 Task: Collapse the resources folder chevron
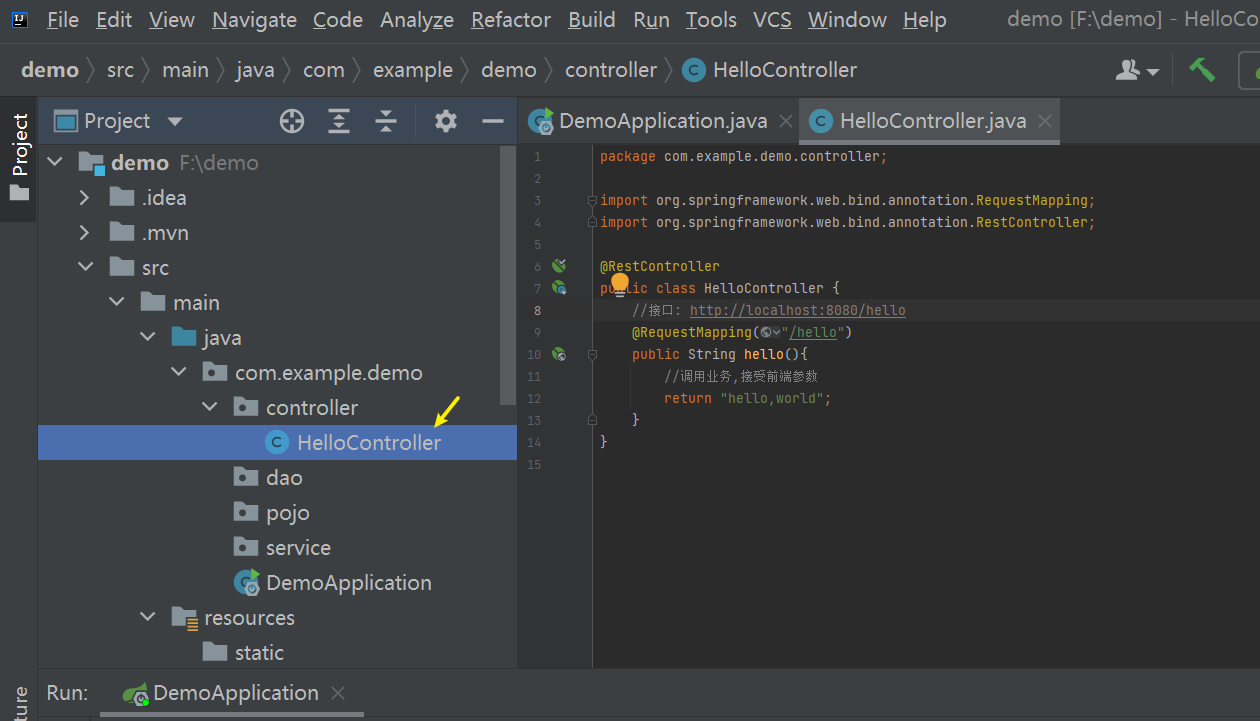point(148,617)
